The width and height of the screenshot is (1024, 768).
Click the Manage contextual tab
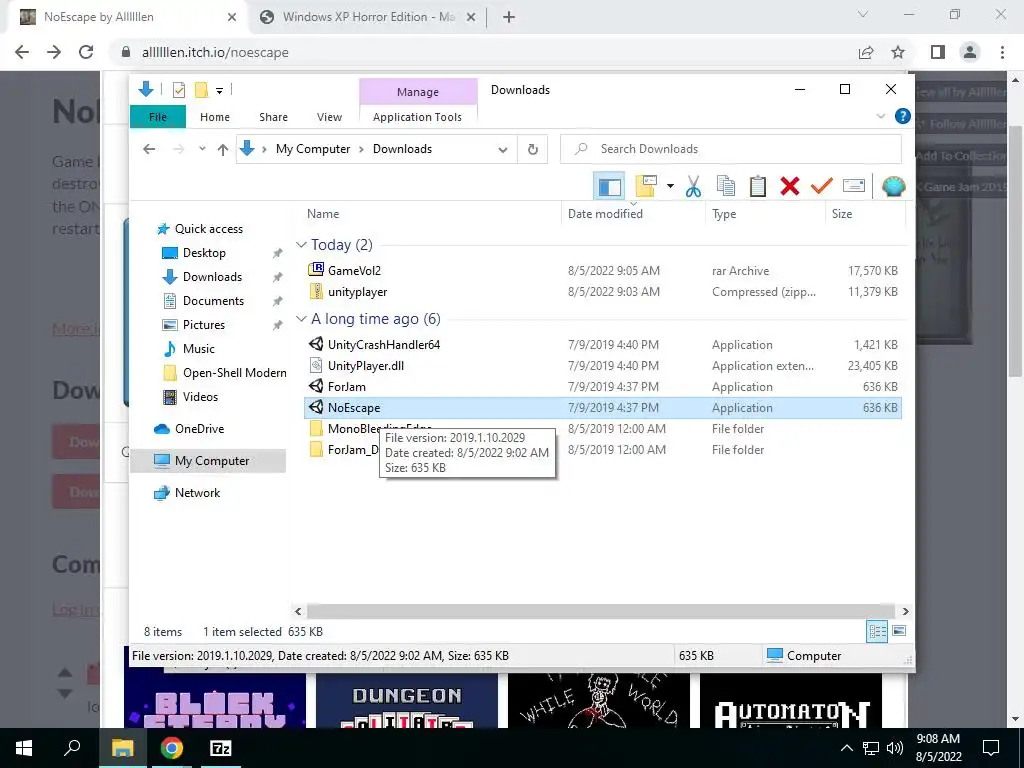(x=418, y=92)
